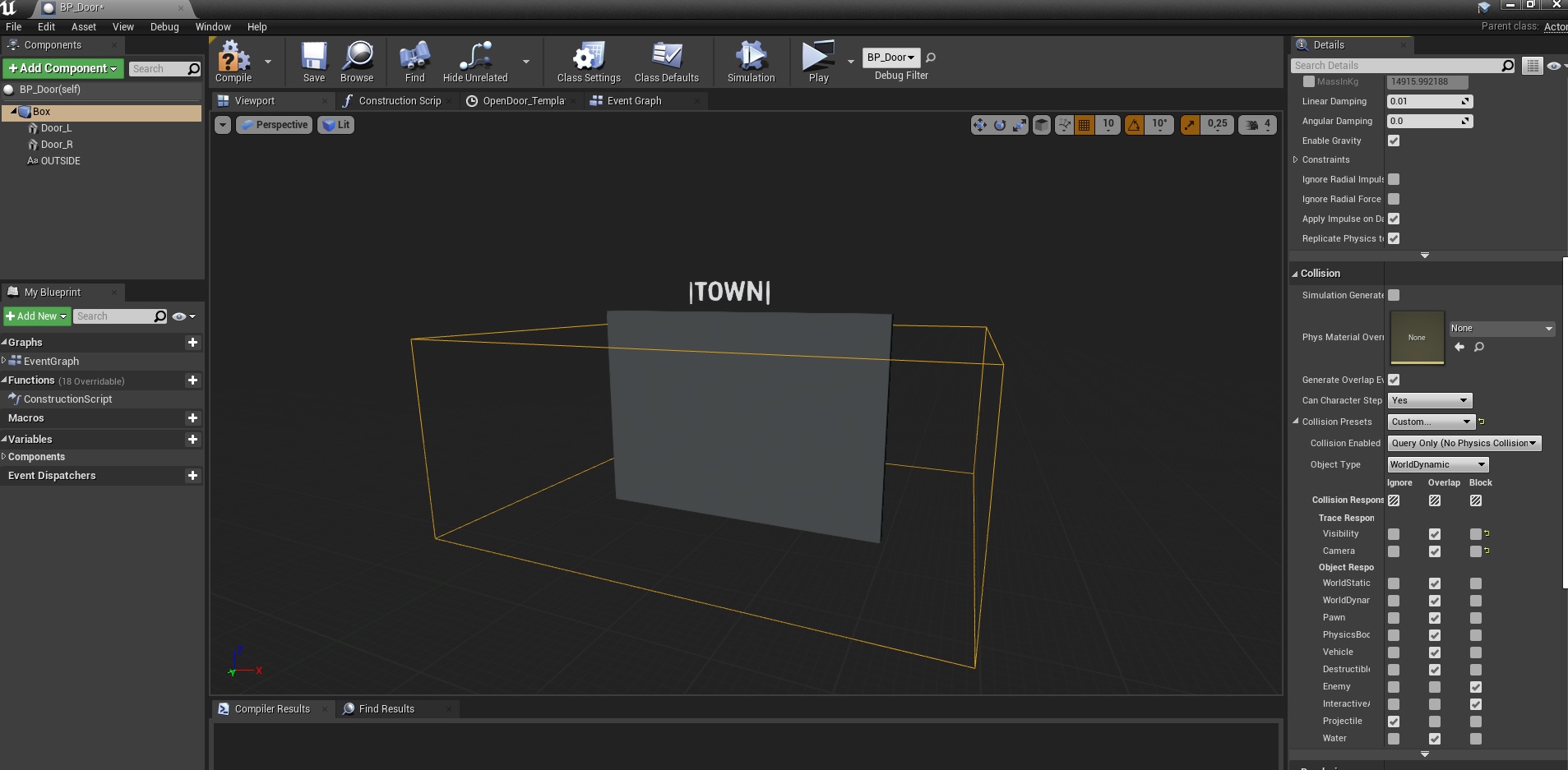Switch to the Event Graph tab
Screen dimensions: 1568x770
[634, 101]
